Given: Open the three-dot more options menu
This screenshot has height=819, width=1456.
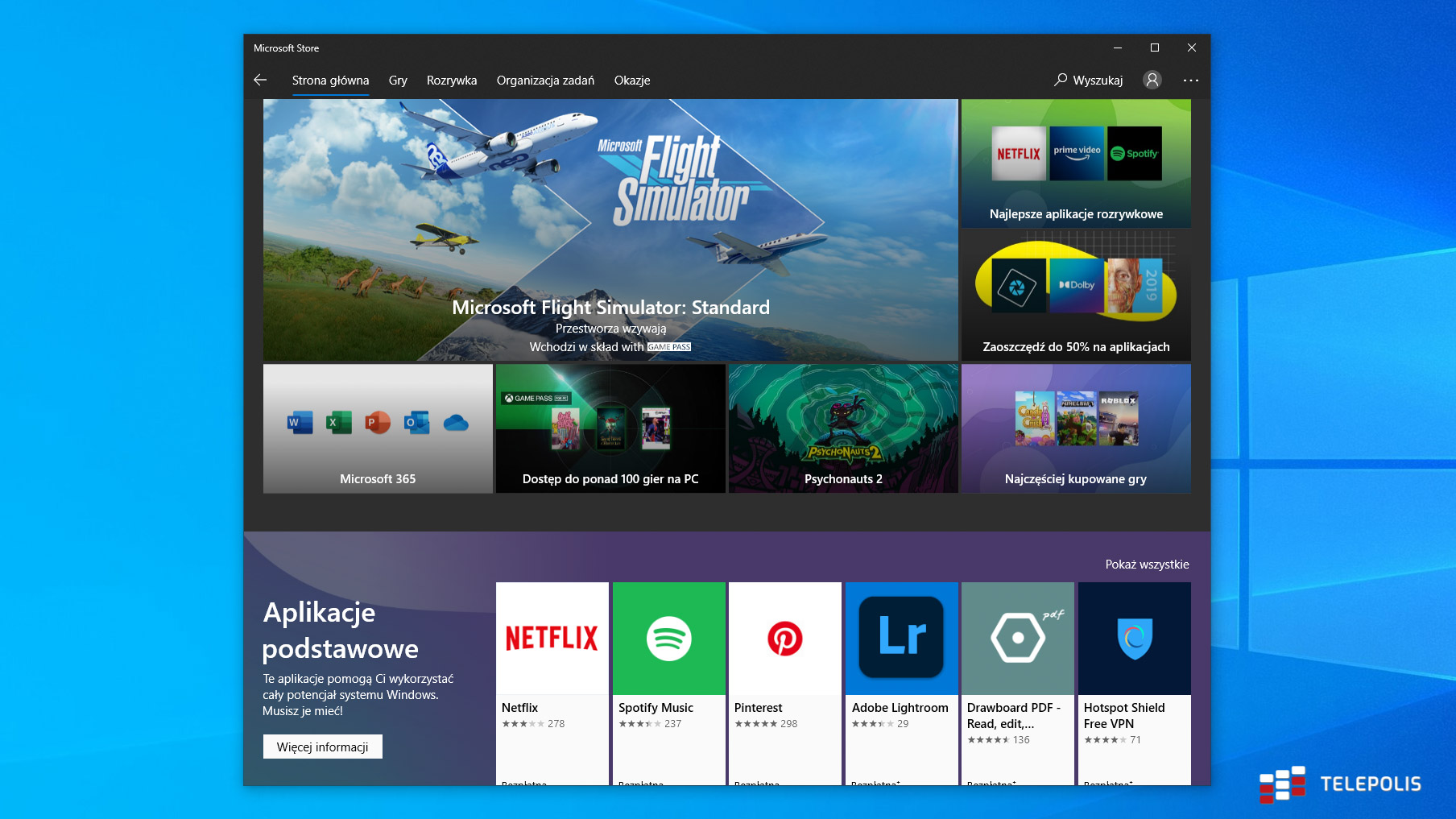Looking at the screenshot, I should (1191, 80).
